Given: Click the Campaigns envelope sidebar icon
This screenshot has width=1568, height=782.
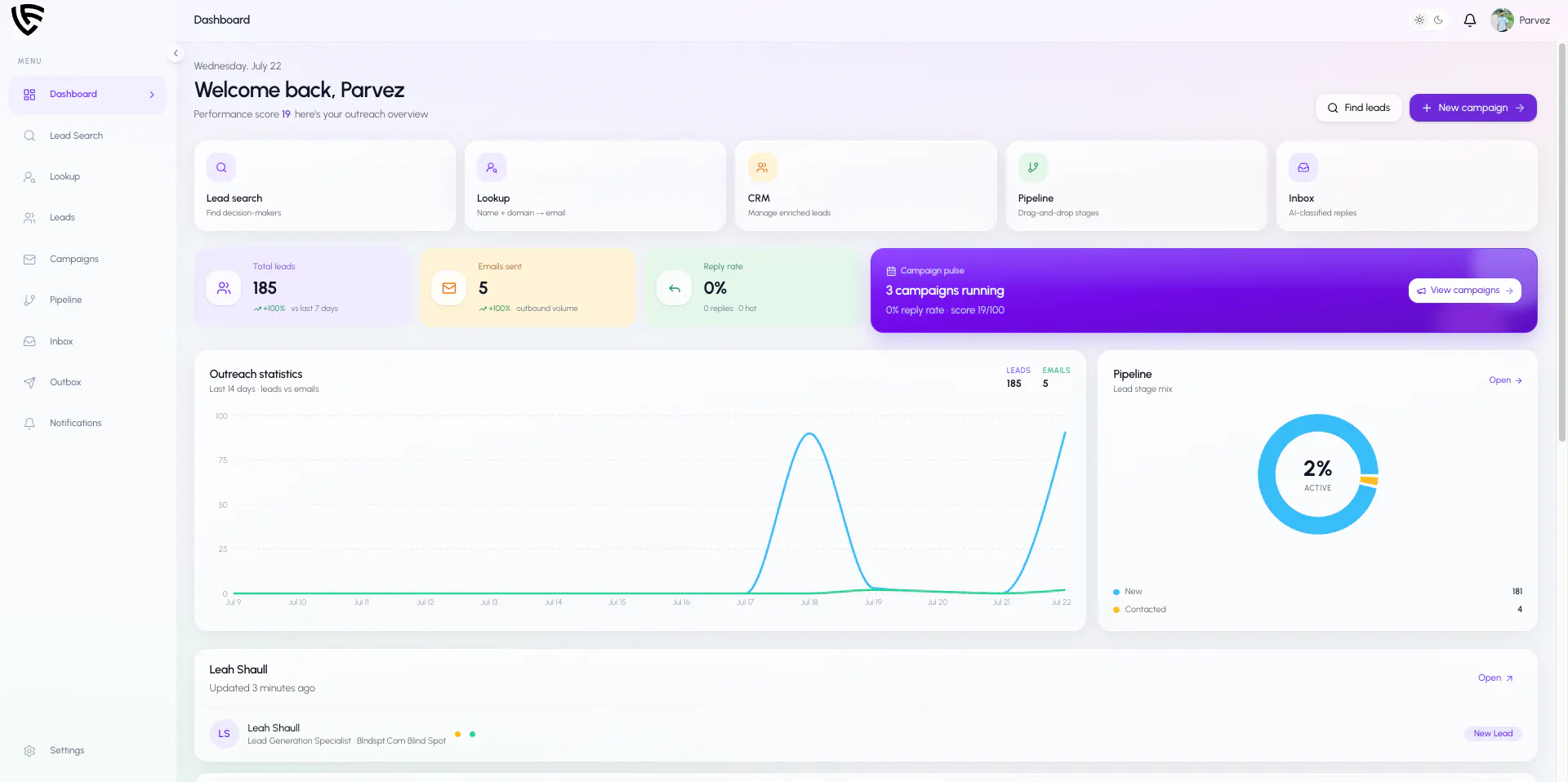Looking at the screenshot, I should click(29, 260).
